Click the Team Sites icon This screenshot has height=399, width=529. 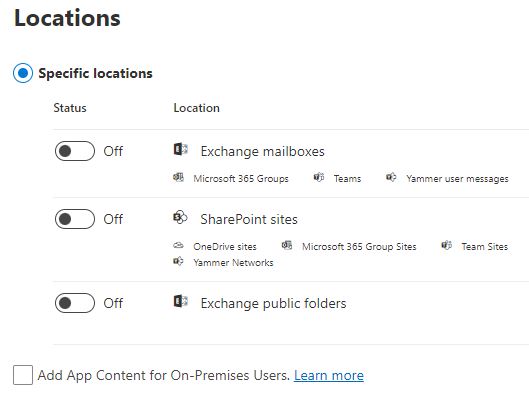click(x=447, y=245)
